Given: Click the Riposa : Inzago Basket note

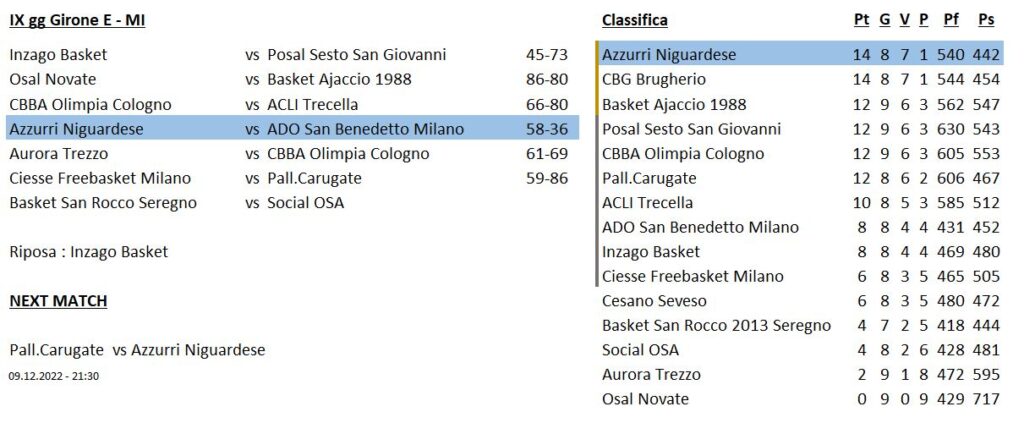Looking at the screenshot, I should [x=89, y=252].
